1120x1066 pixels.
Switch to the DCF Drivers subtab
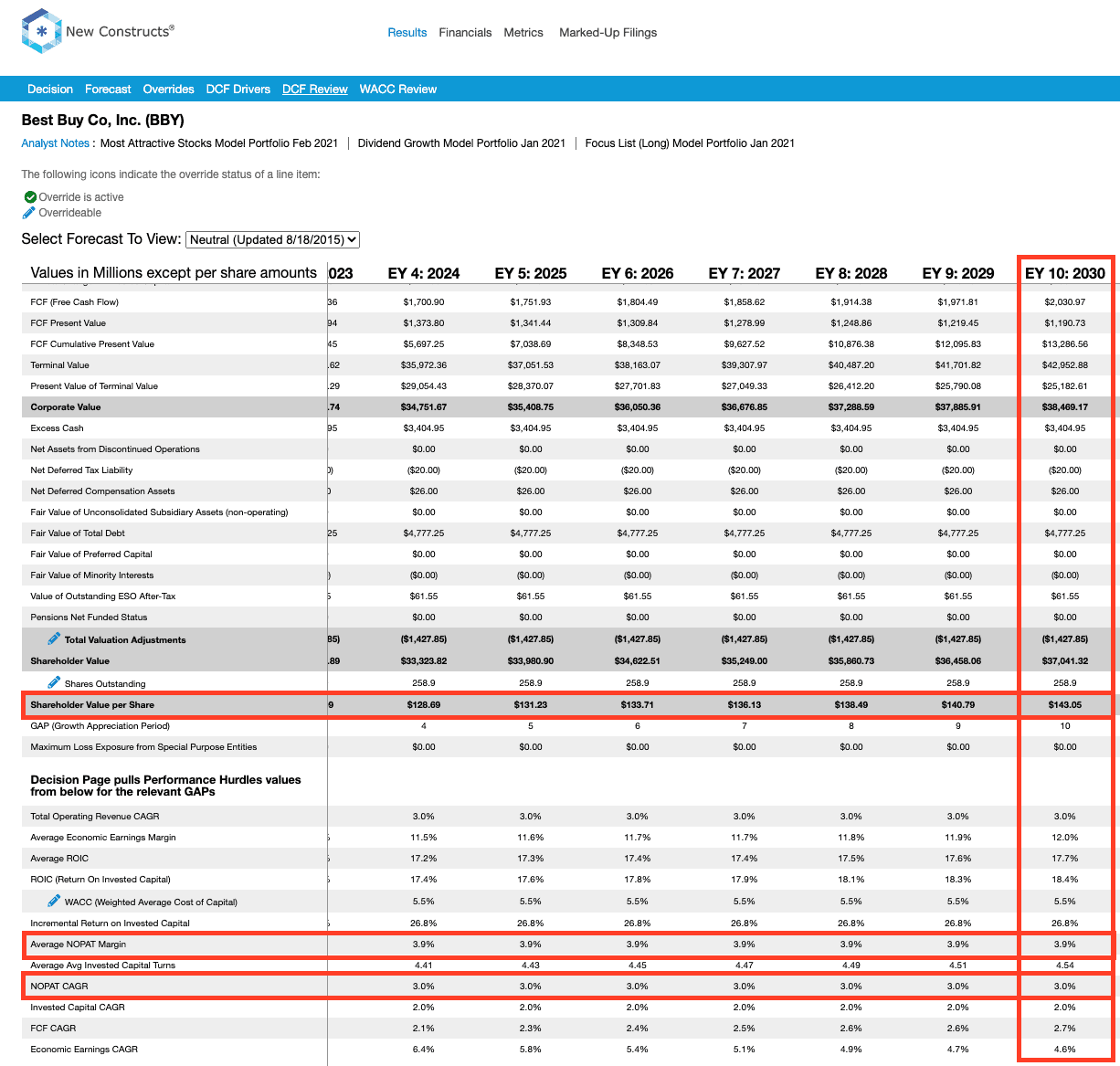click(x=238, y=89)
